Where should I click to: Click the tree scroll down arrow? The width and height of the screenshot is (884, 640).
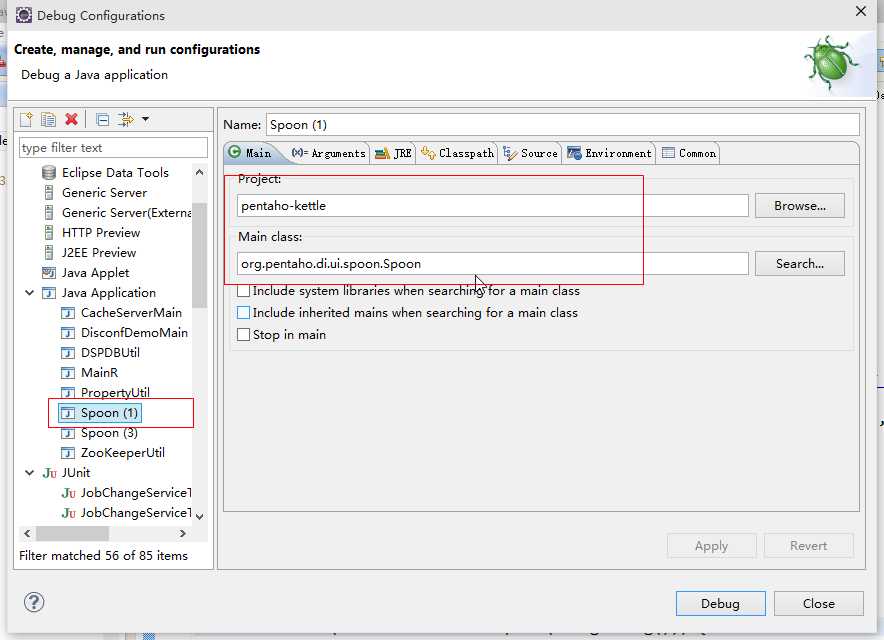tap(200, 516)
